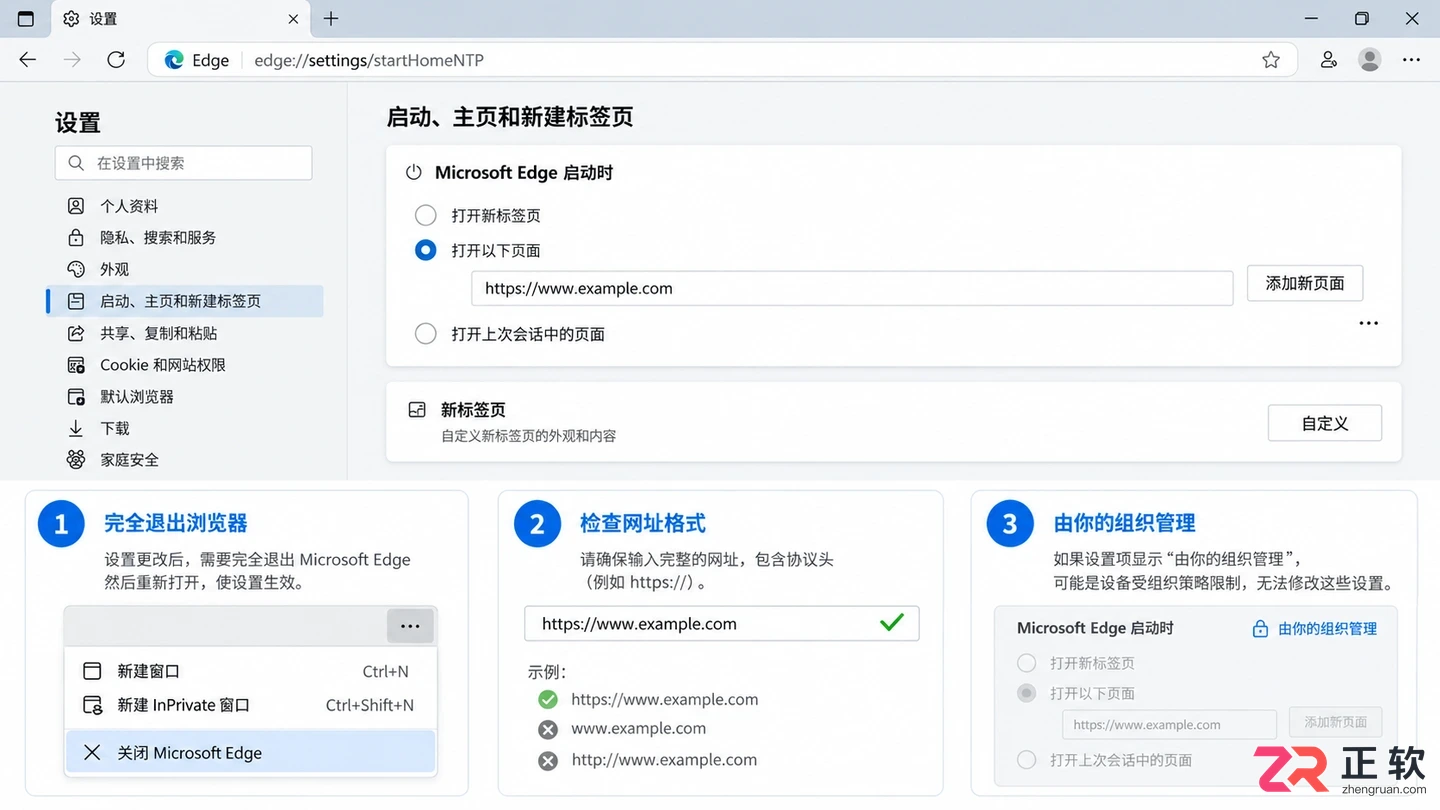The width and height of the screenshot is (1440, 810).
Task: Open 默认浏览器 settings
Action: (x=185, y=397)
